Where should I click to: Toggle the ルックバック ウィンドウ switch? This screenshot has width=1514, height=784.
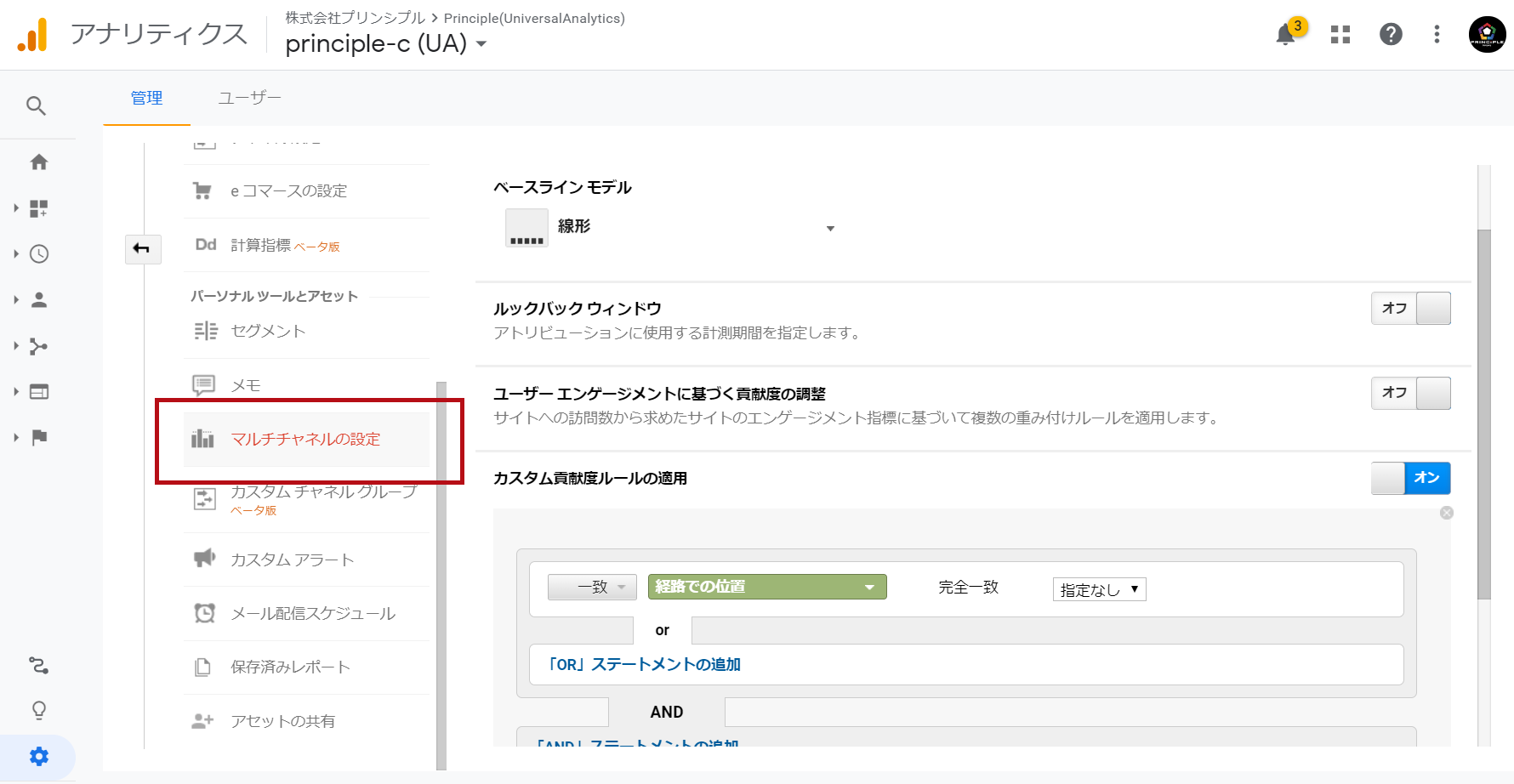tap(1410, 309)
